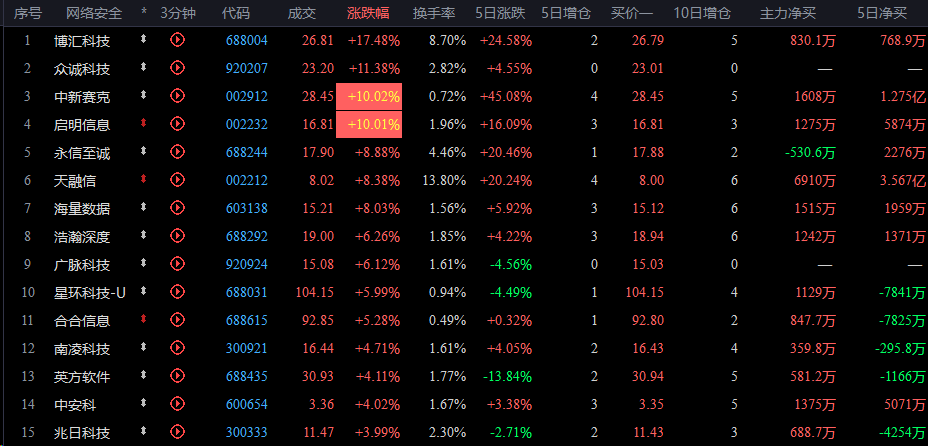Click the 3.567亿 five-day net buy value

point(903,180)
